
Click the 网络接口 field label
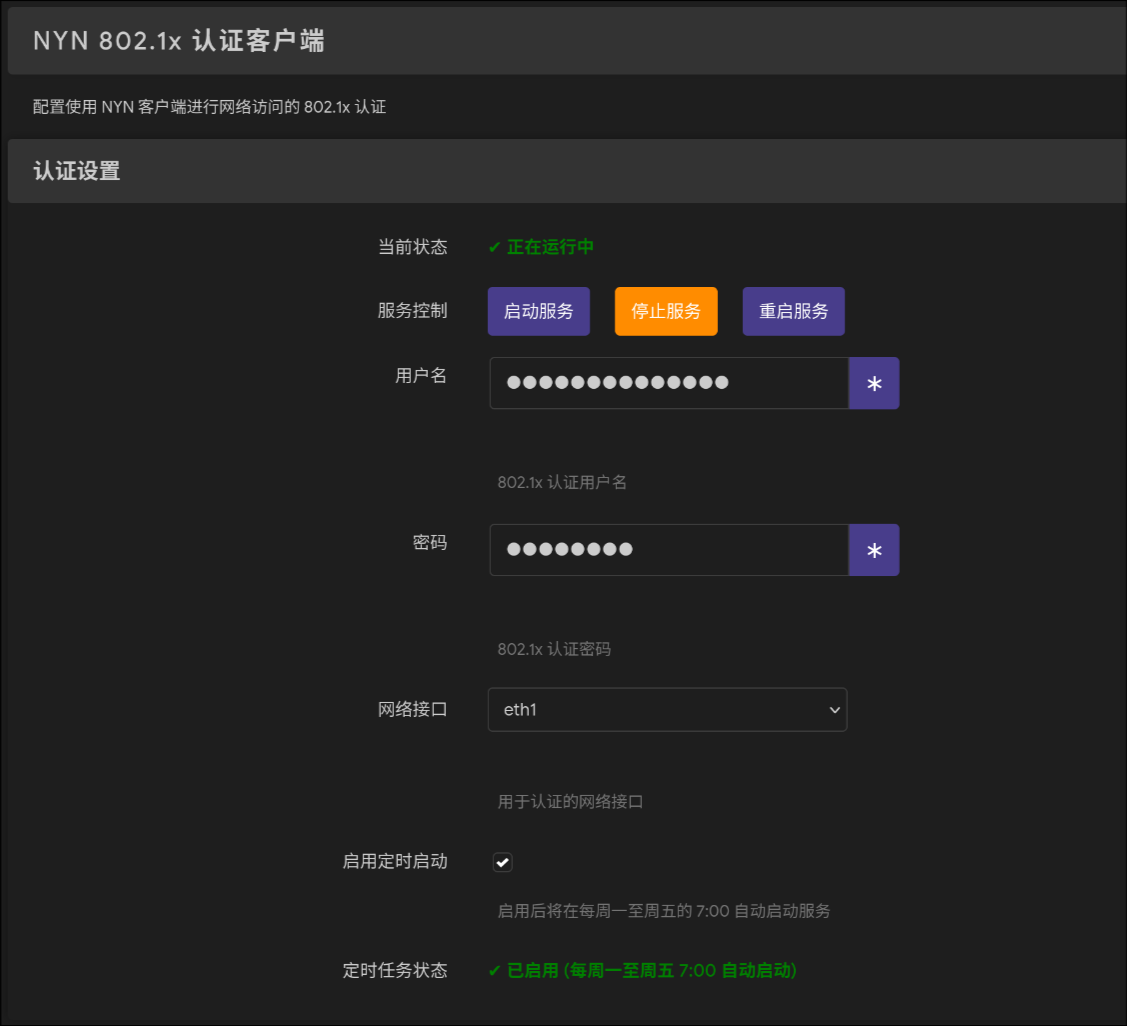pyautogui.click(x=412, y=709)
